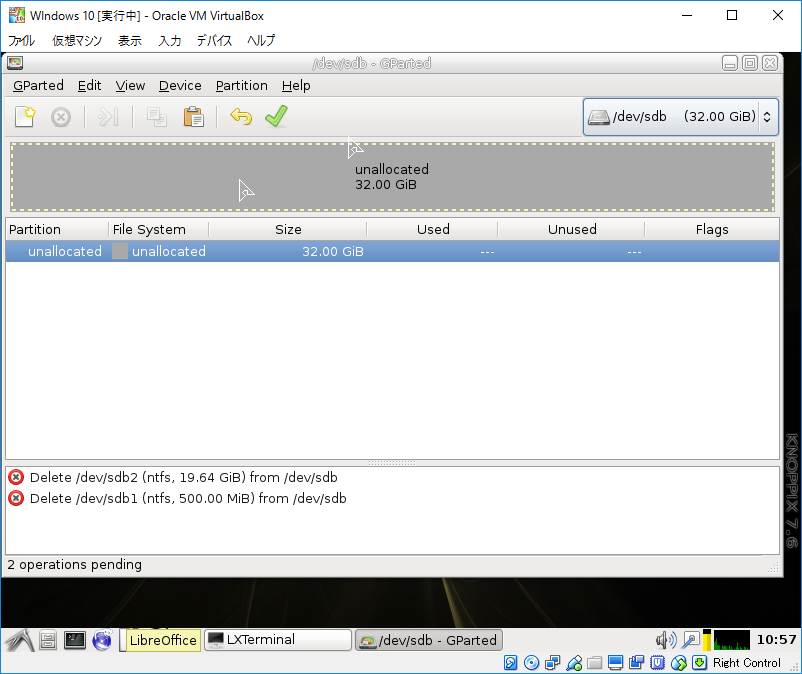
Task: Click VirtualBox shared folders status icon
Action: (594, 663)
